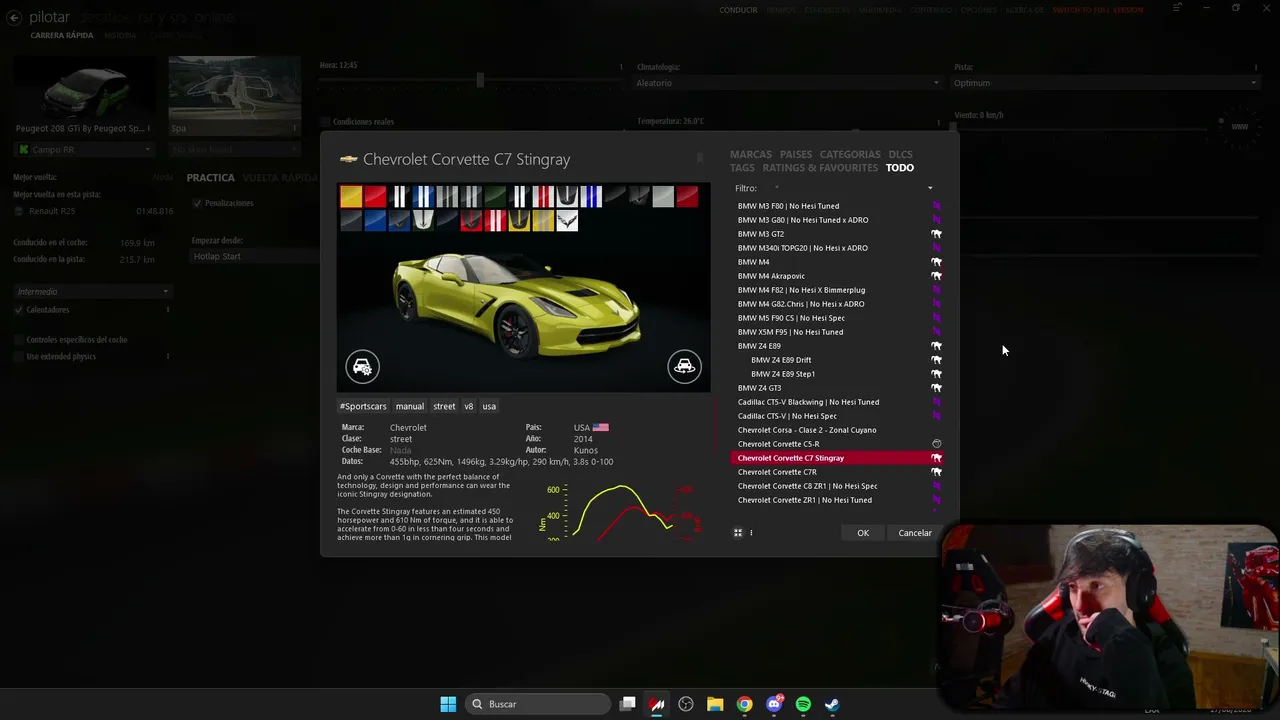Click the round badge on Chevrolet Corvette C5-R row
Image resolution: width=1280 pixels, height=720 pixels.
(x=937, y=444)
